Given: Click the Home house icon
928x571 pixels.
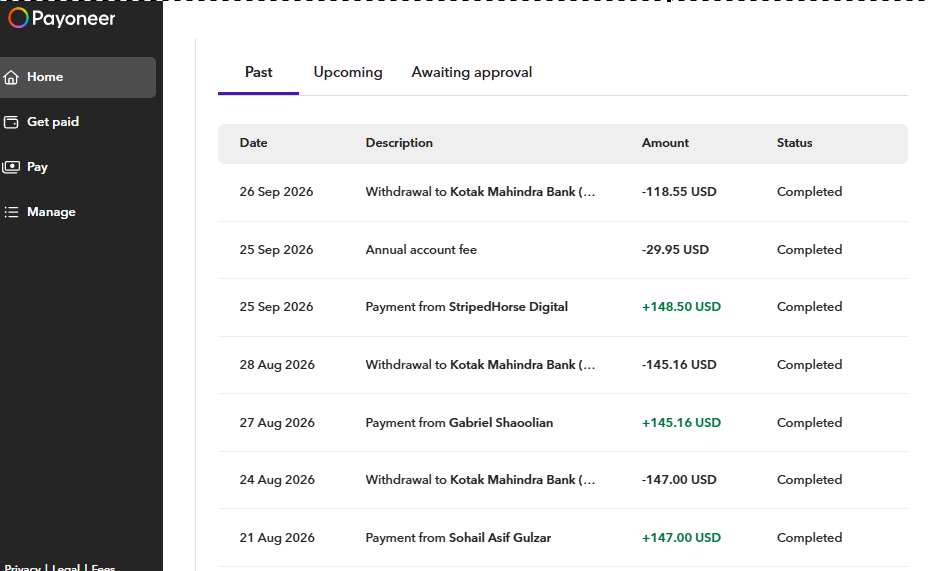Looking at the screenshot, I should [11, 77].
